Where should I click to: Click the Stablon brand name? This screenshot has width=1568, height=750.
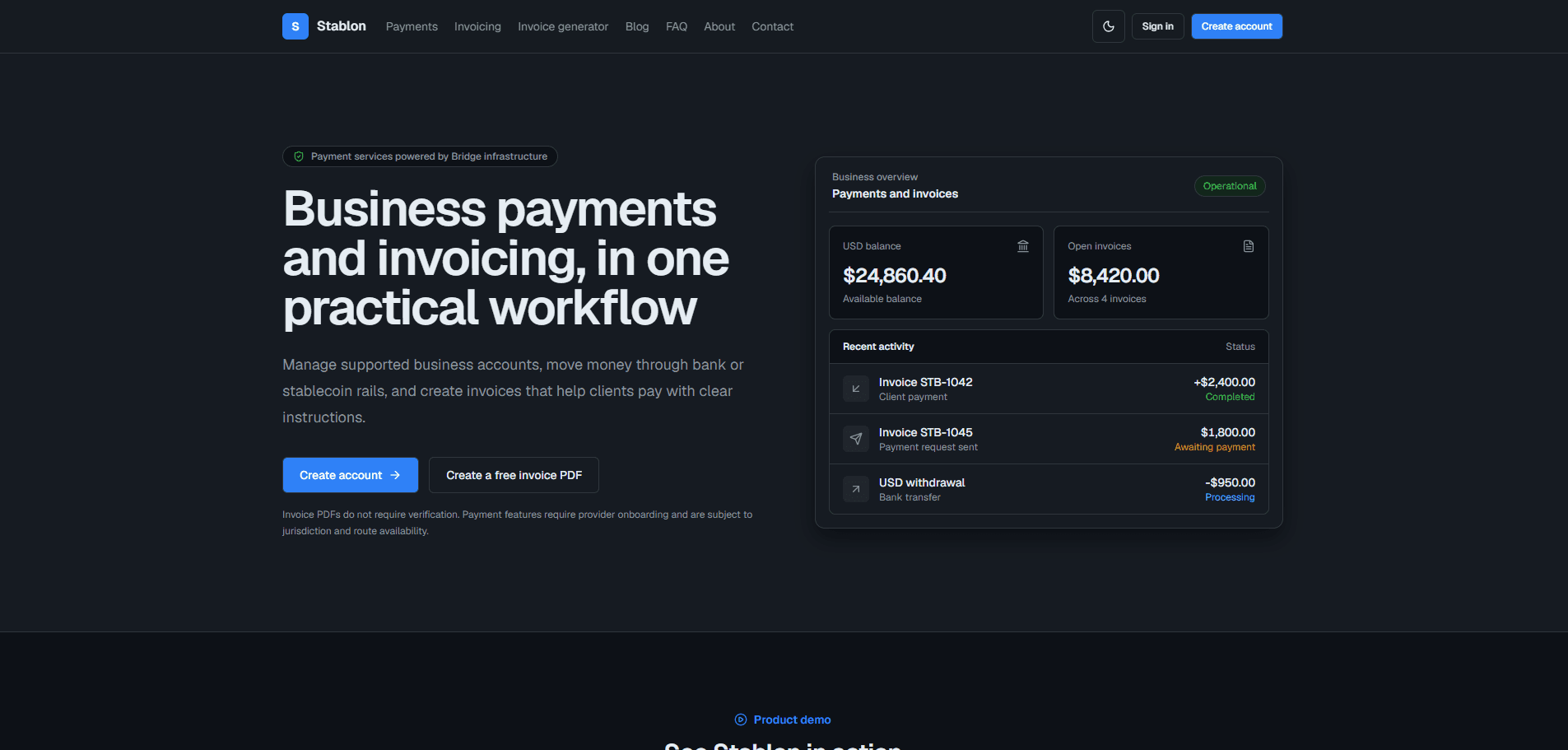[x=342, y=26]
